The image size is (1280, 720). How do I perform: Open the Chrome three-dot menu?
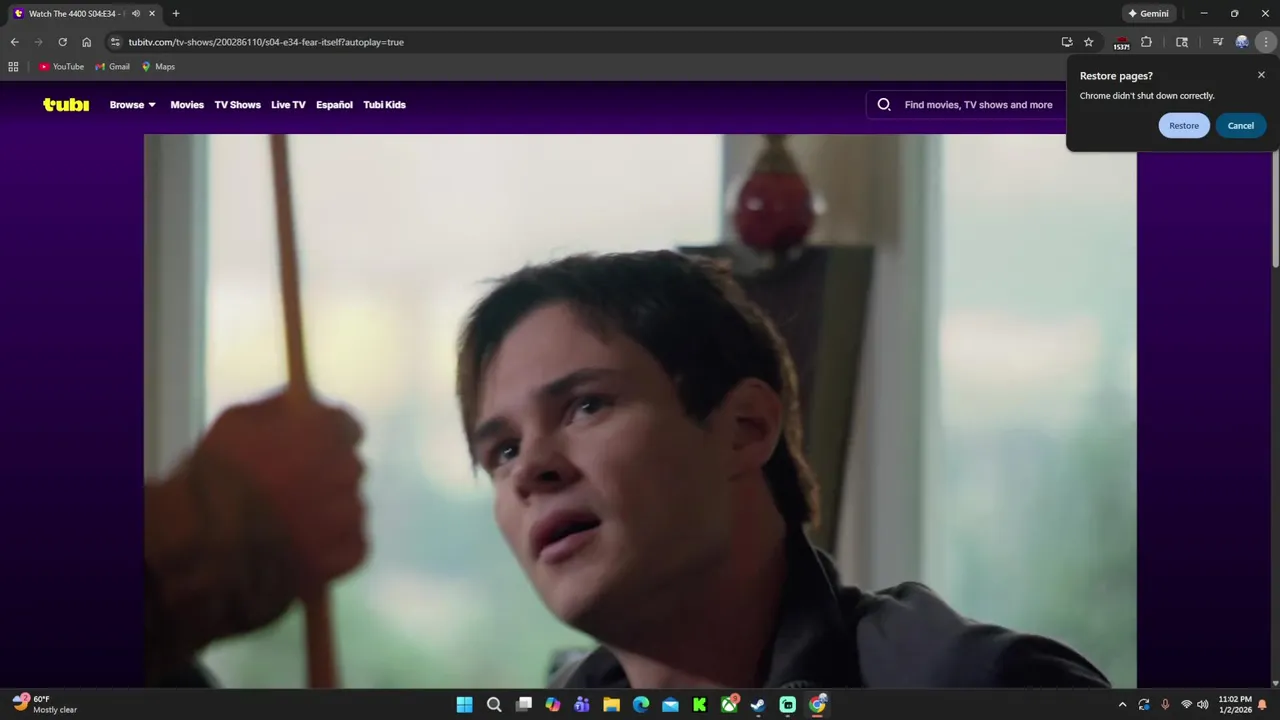pyautogui.click(x=1266, y=42)
